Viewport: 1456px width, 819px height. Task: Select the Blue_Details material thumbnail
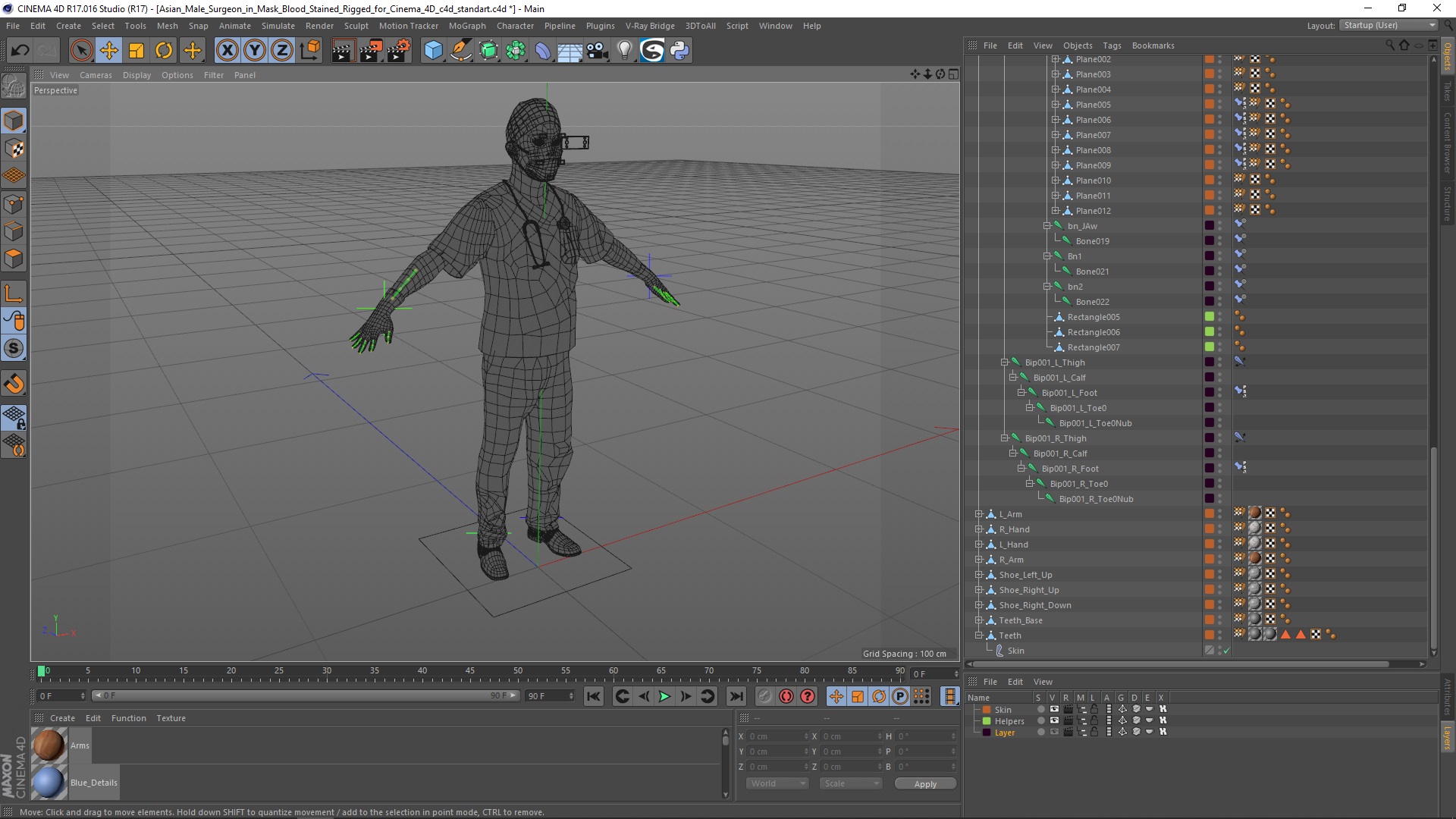coord(49,783)
